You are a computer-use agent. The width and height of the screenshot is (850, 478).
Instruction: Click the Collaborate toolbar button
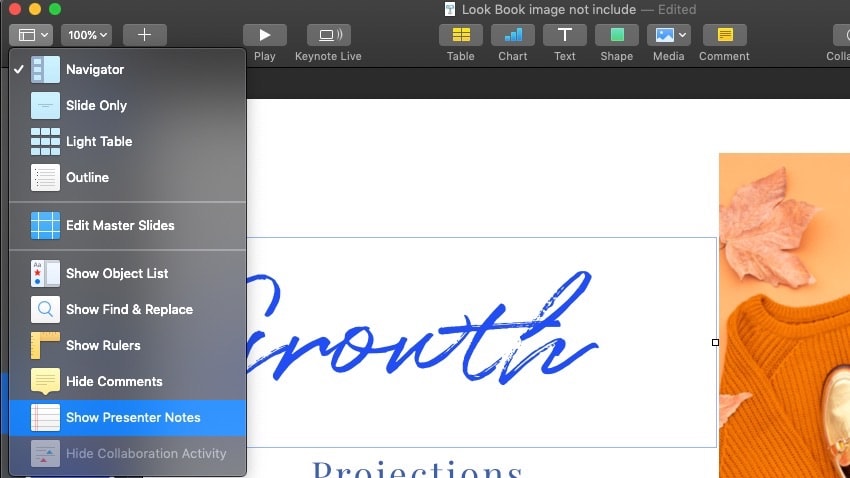(841, 35)
